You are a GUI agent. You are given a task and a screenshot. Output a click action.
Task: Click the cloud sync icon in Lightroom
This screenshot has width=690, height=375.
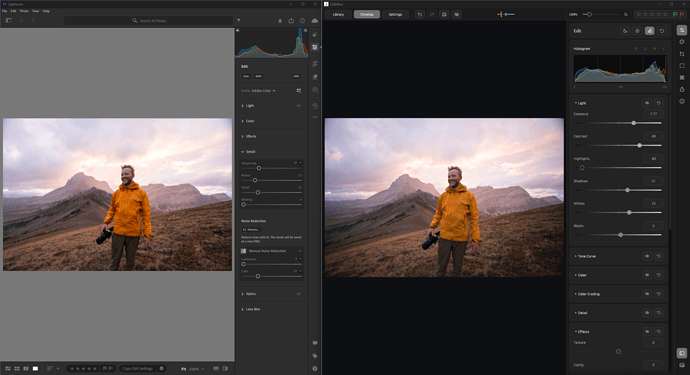tap(315, 21)
